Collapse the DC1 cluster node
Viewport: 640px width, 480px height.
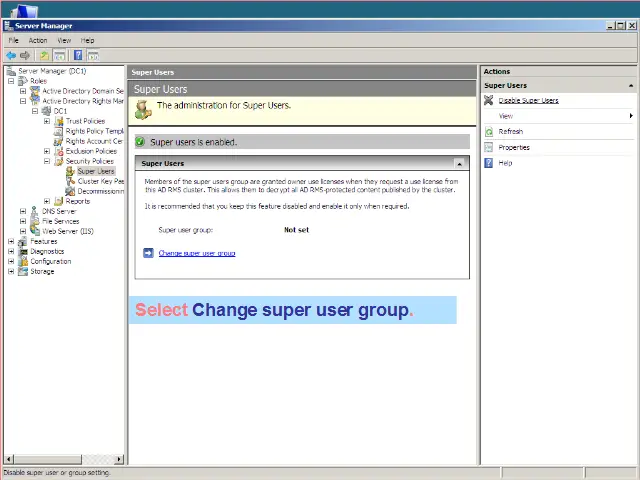(35, 111)
